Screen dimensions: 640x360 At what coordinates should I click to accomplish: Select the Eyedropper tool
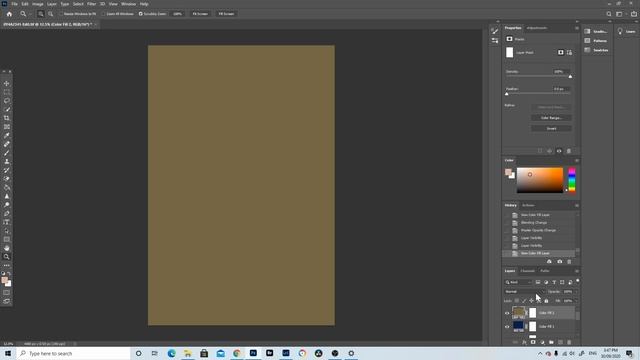[x=7, y=136]
